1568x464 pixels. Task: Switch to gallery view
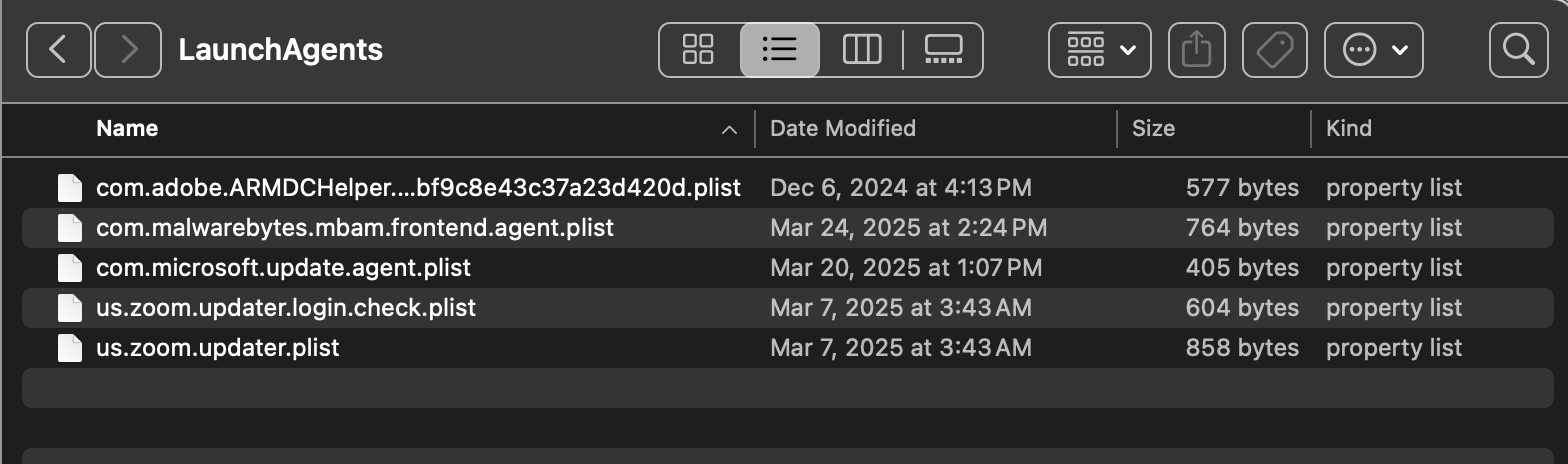click(943, 50)
